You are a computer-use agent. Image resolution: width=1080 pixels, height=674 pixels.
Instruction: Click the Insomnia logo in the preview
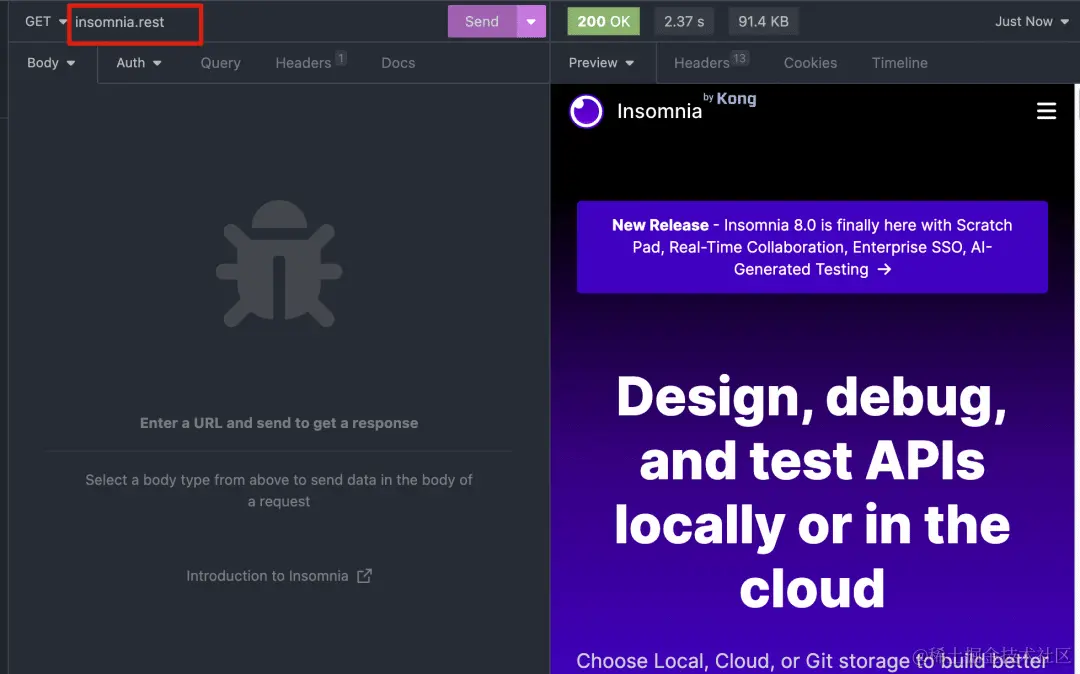(x=586, y=112)
